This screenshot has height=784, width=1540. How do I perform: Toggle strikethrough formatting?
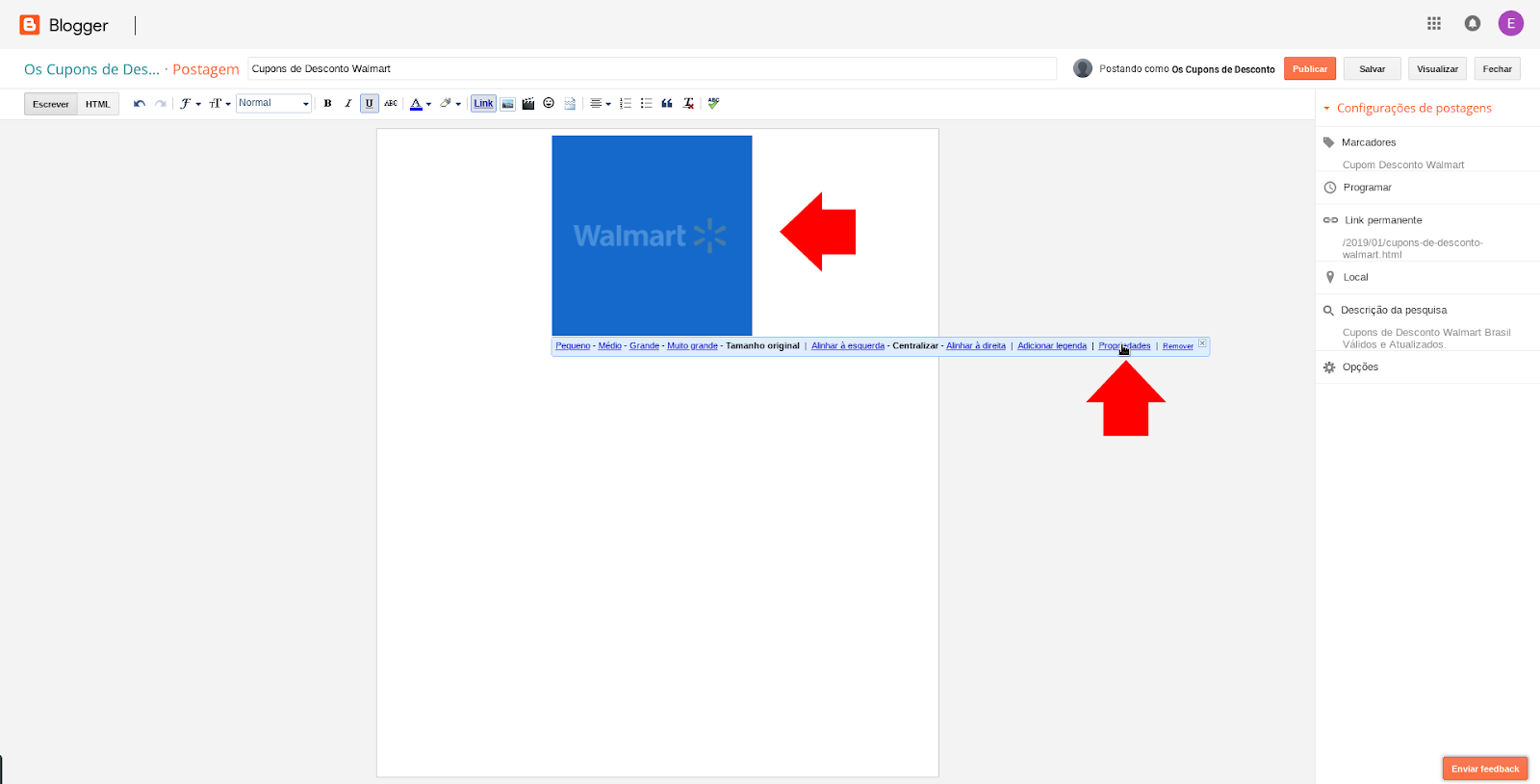coord(391,104)
